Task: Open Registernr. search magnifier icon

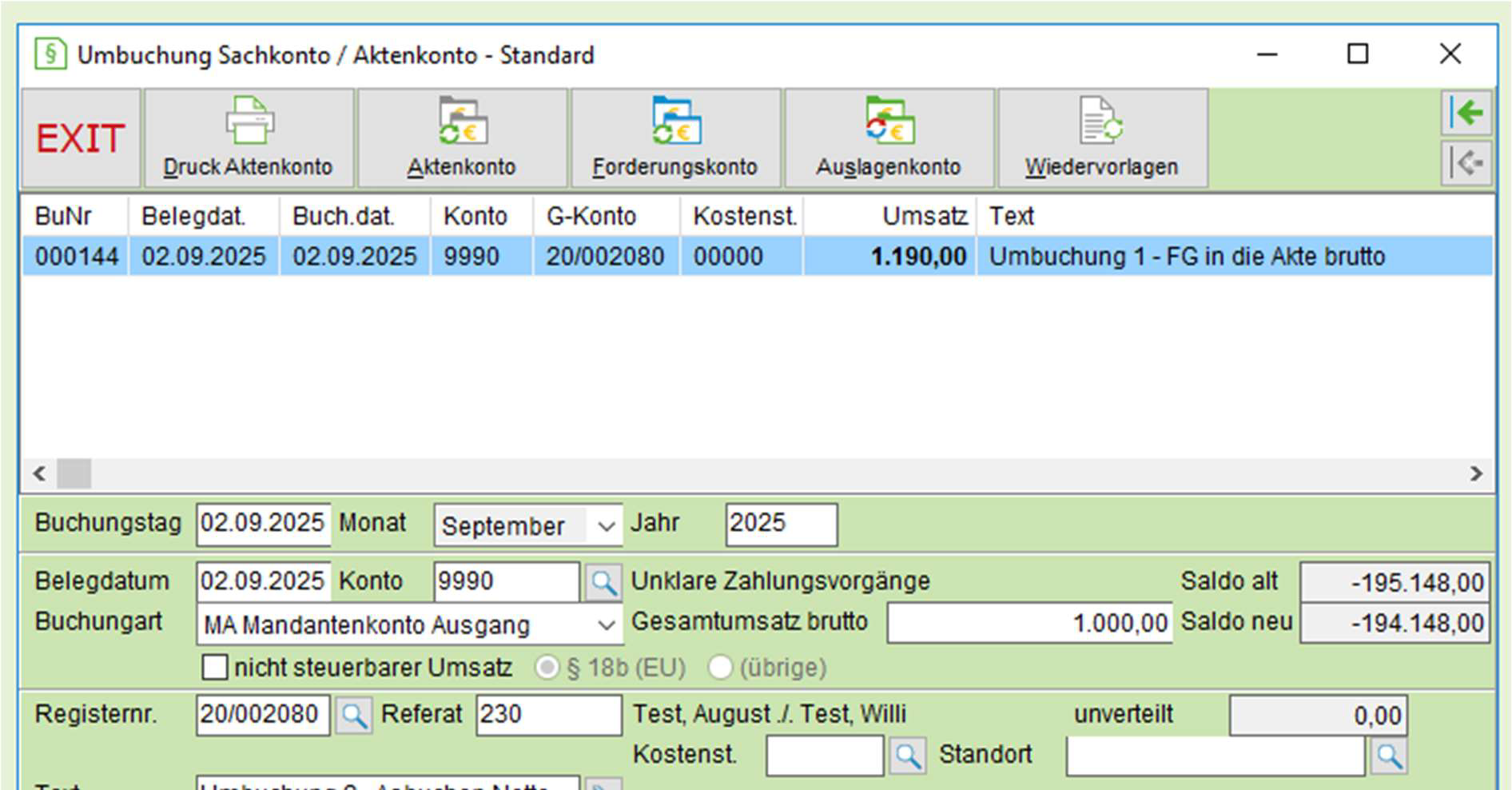Action: click(353, 715)
